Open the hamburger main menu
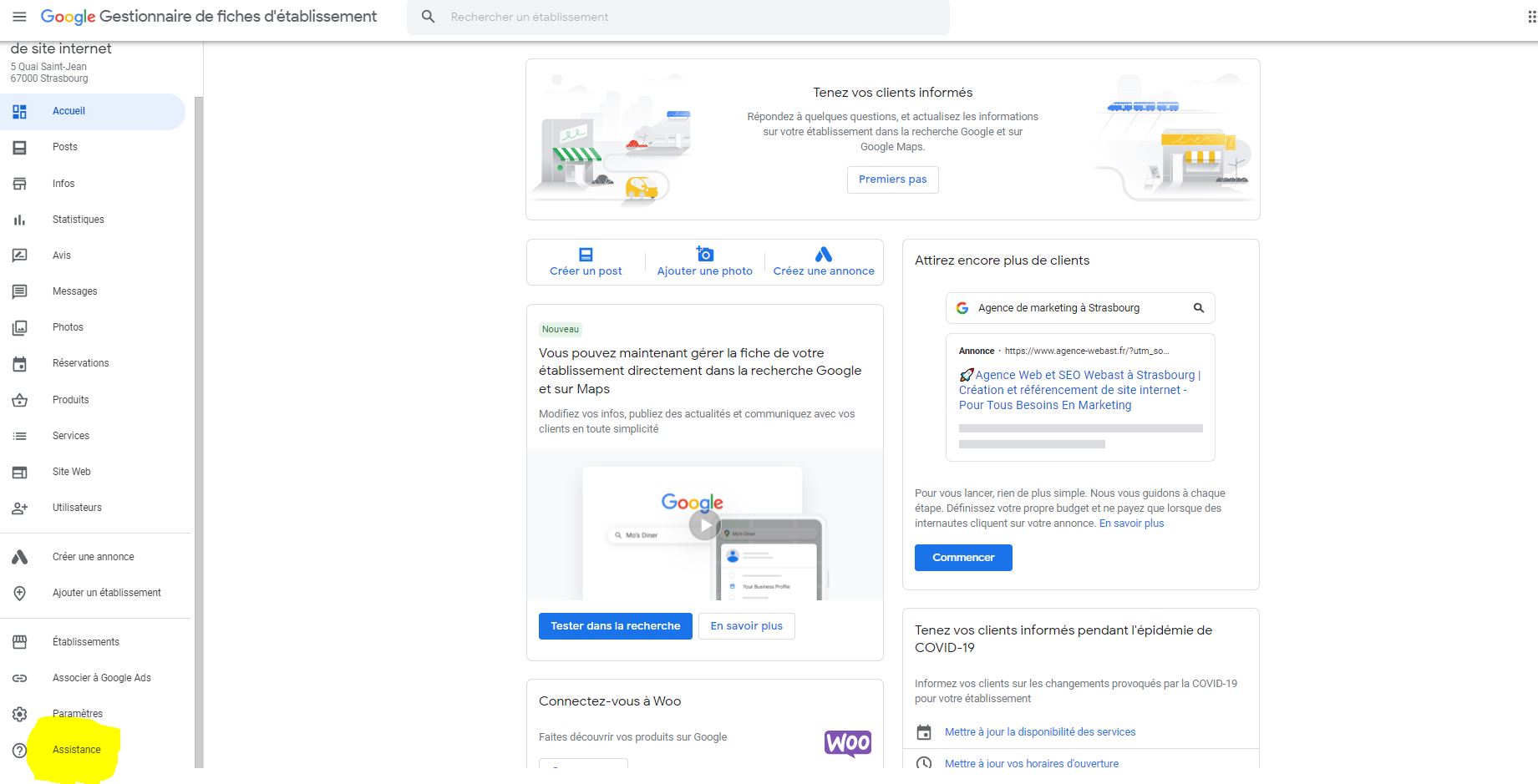The width and height of the screenshot is (1538, 784). pos(19,17)
